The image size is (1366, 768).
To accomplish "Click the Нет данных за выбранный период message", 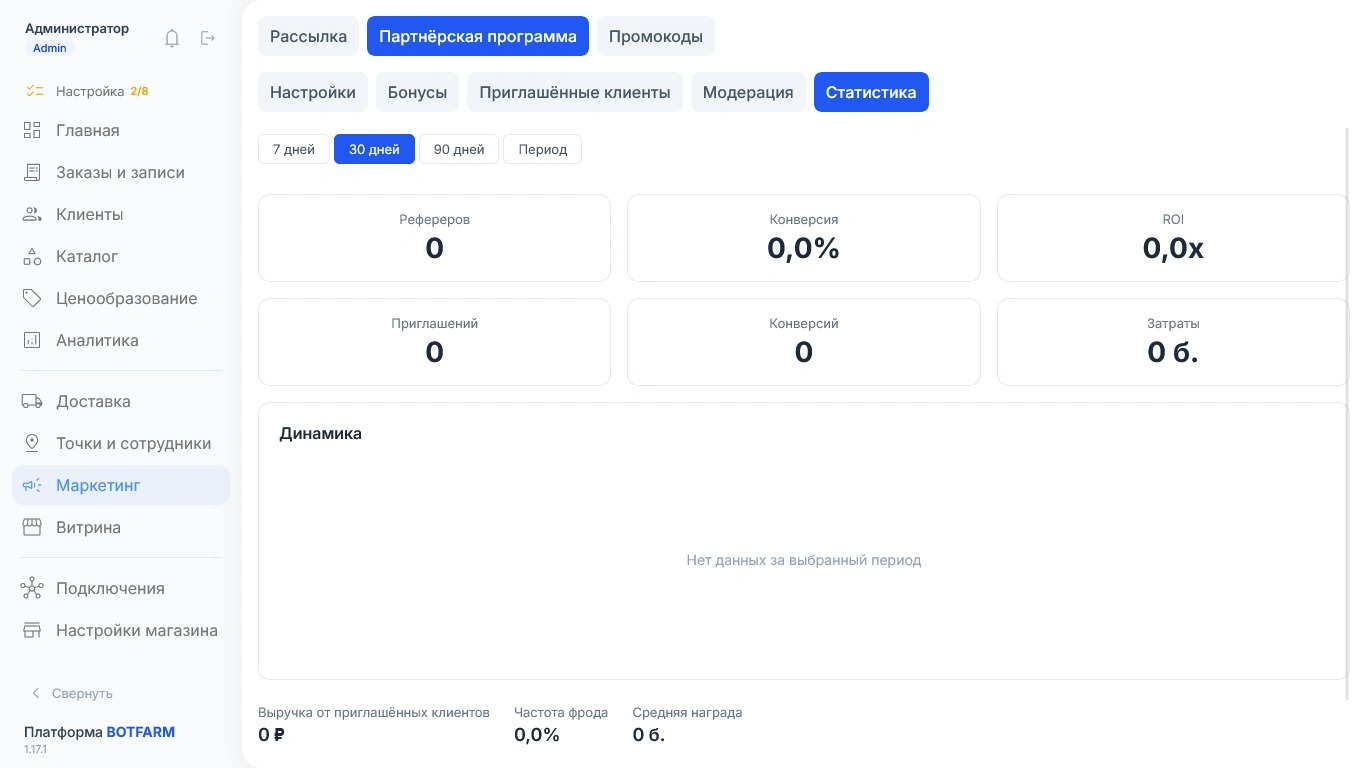I will pyautogui.click(x=804, y=560).
